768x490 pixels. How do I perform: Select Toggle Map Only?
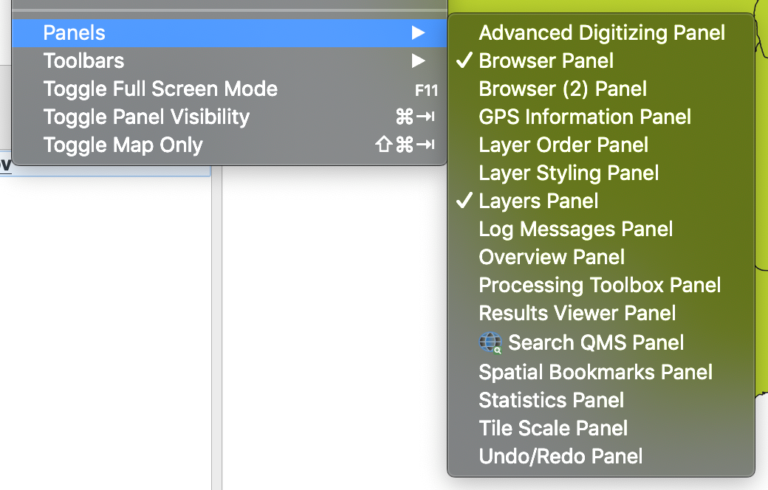(229, 145)
